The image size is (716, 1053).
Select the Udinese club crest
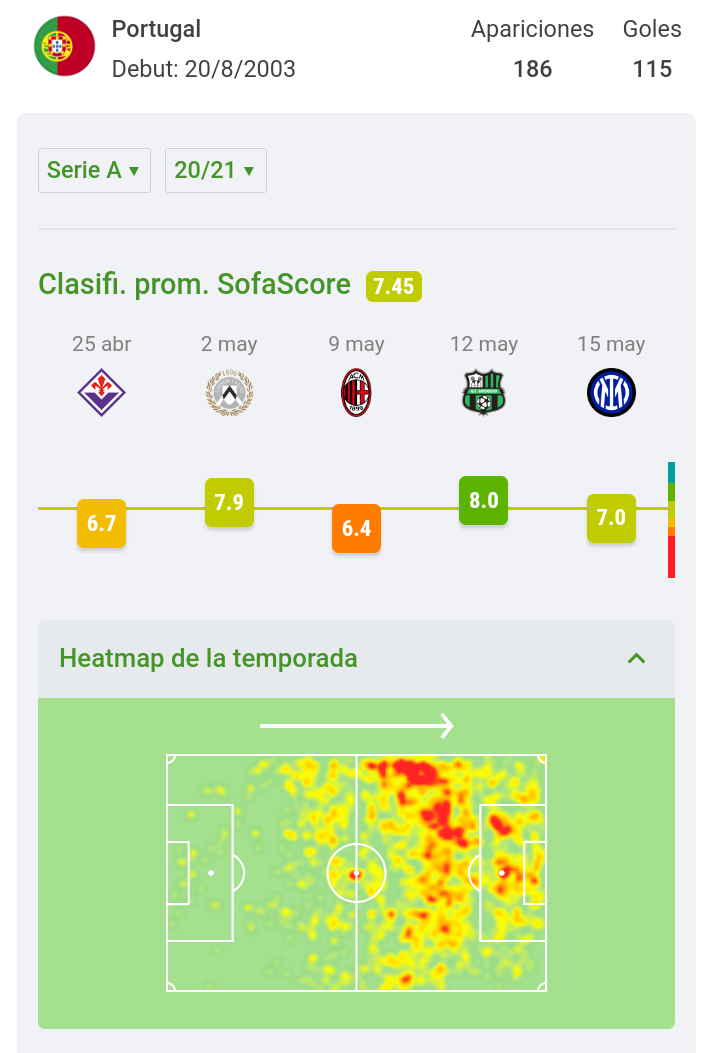tap(229, 392)
